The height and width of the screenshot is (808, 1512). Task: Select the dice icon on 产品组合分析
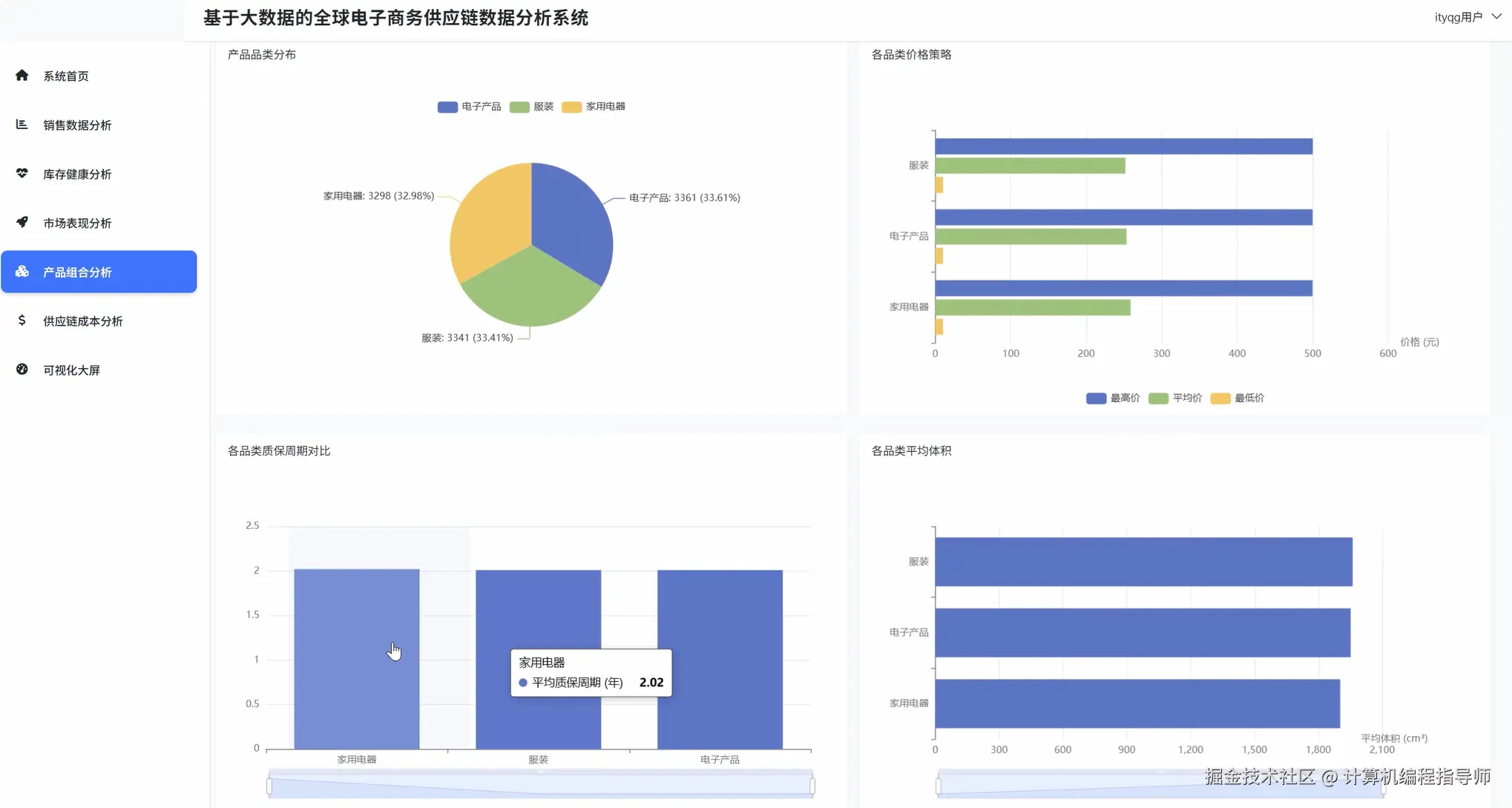pos(22,272)
